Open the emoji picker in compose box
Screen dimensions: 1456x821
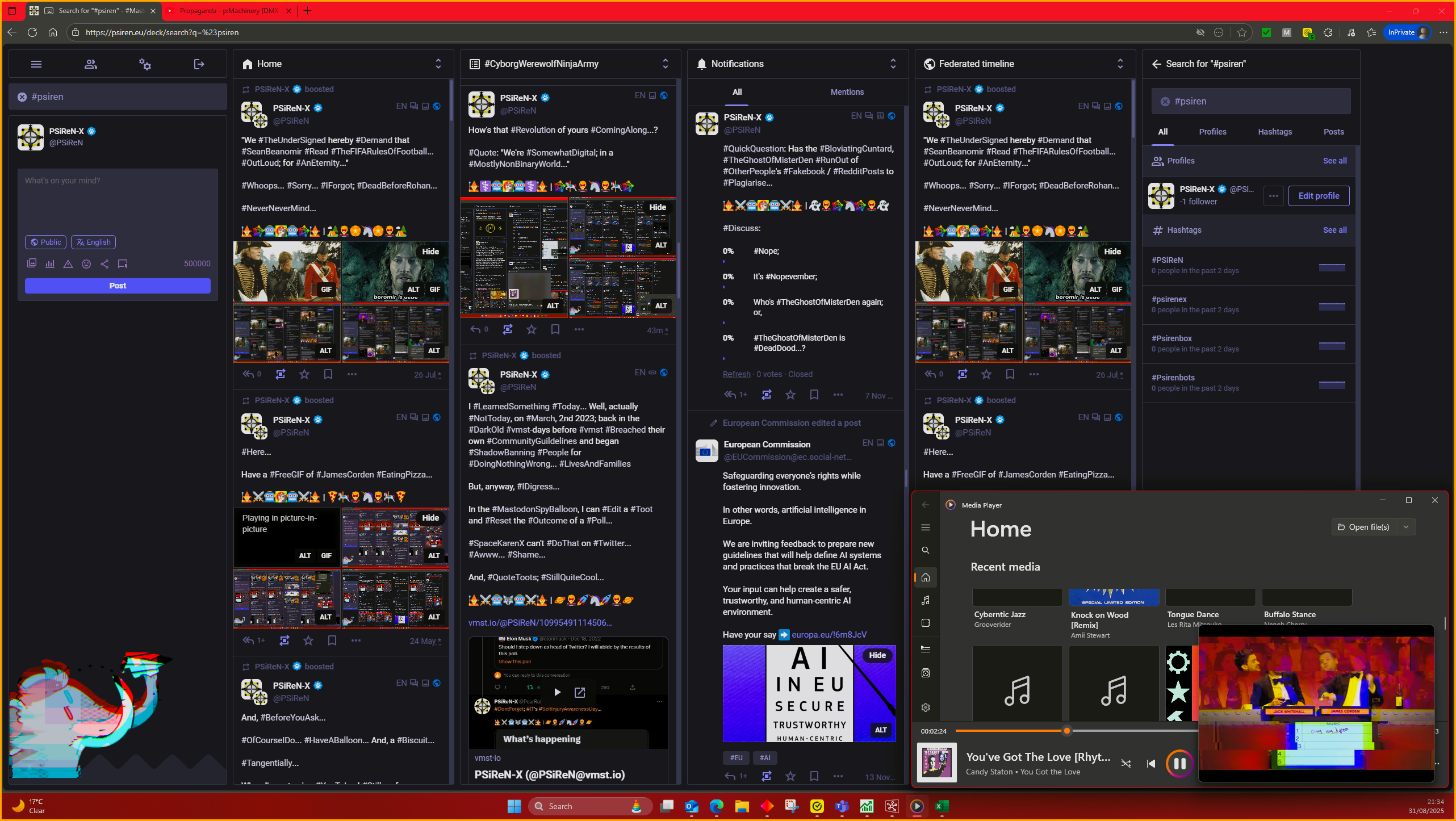click(x=86, y=264)
